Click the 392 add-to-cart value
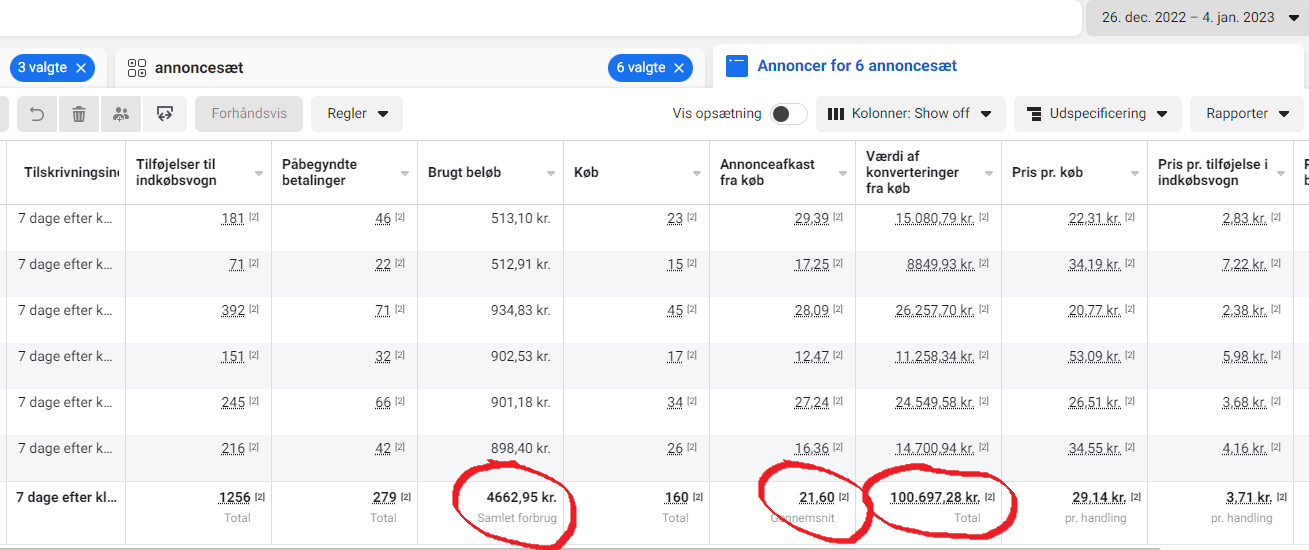1309x550 pixels. (x=233, y=310)
